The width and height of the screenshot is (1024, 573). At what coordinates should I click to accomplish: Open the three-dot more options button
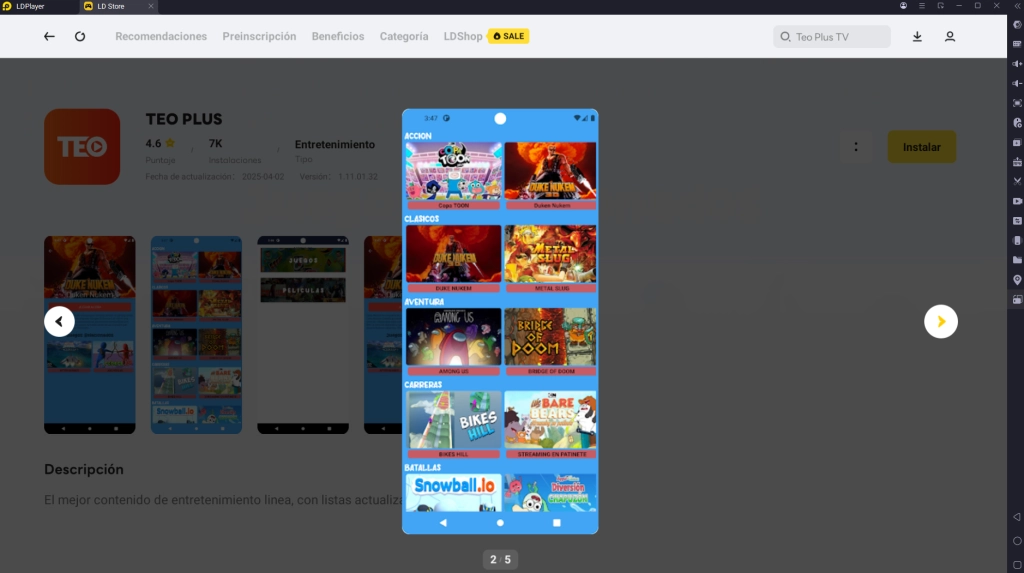coord(856,147)
